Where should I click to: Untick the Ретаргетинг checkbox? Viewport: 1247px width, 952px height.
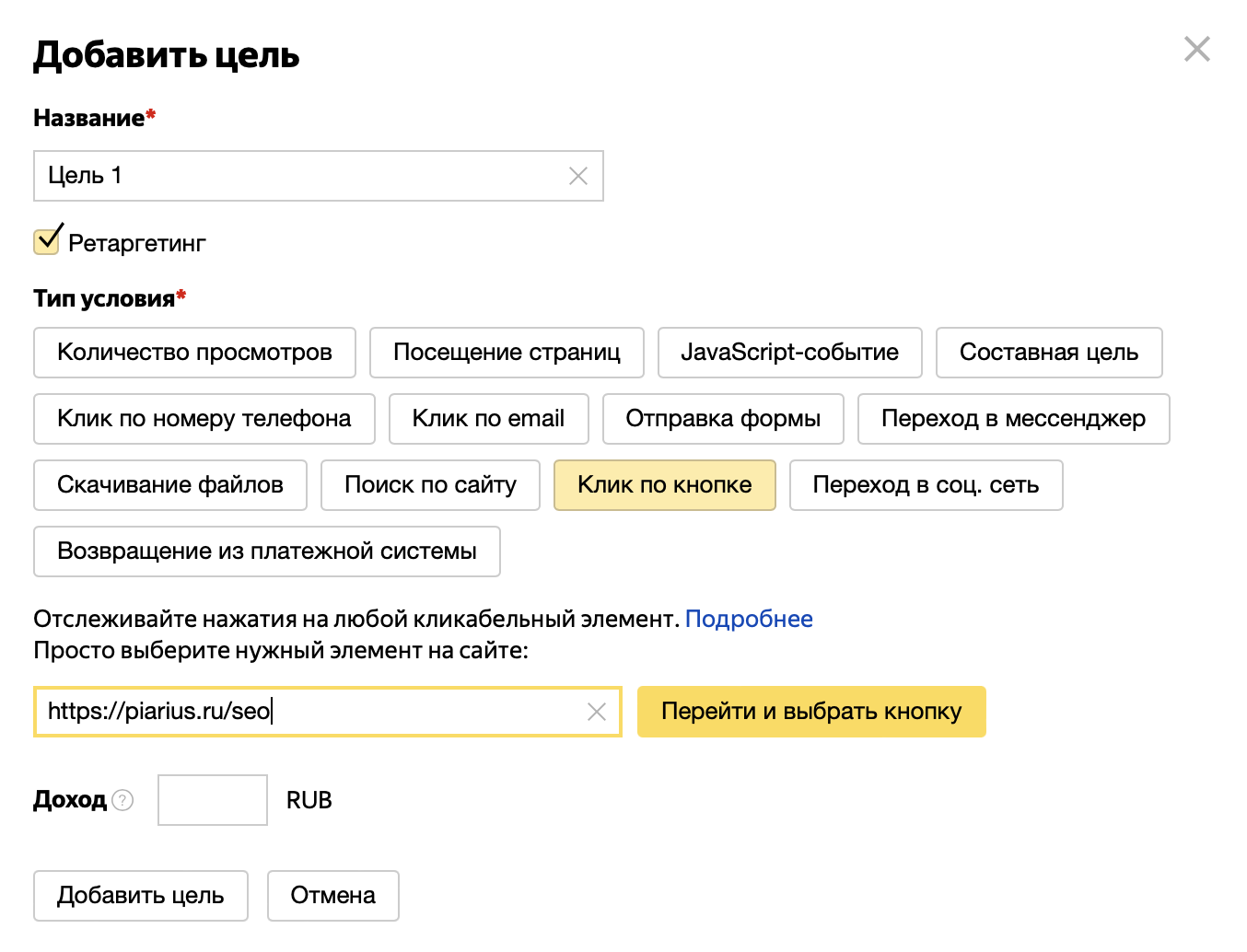(x=47, y=240)
